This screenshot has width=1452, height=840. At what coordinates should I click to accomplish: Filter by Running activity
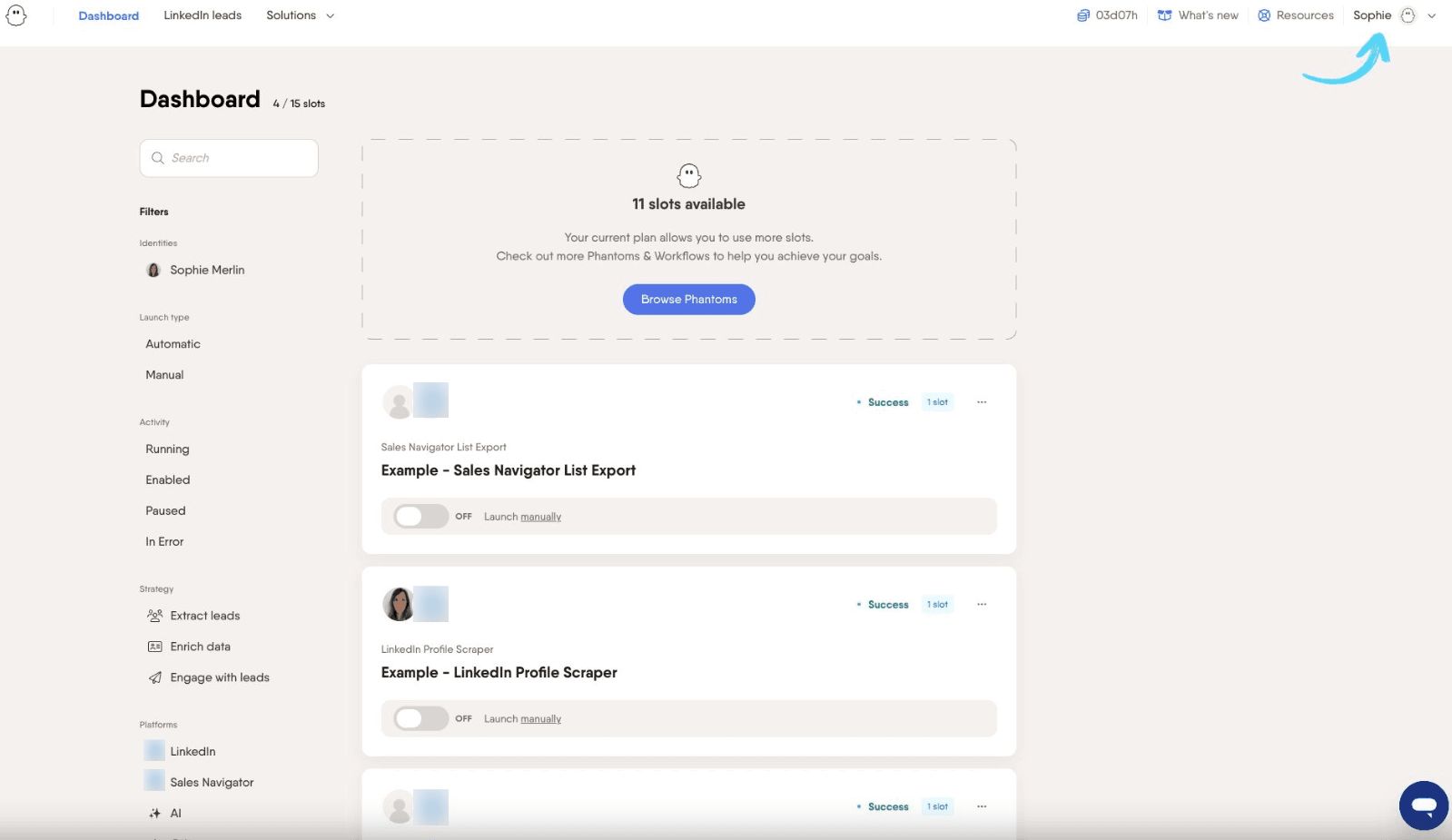tap(167, 450)
